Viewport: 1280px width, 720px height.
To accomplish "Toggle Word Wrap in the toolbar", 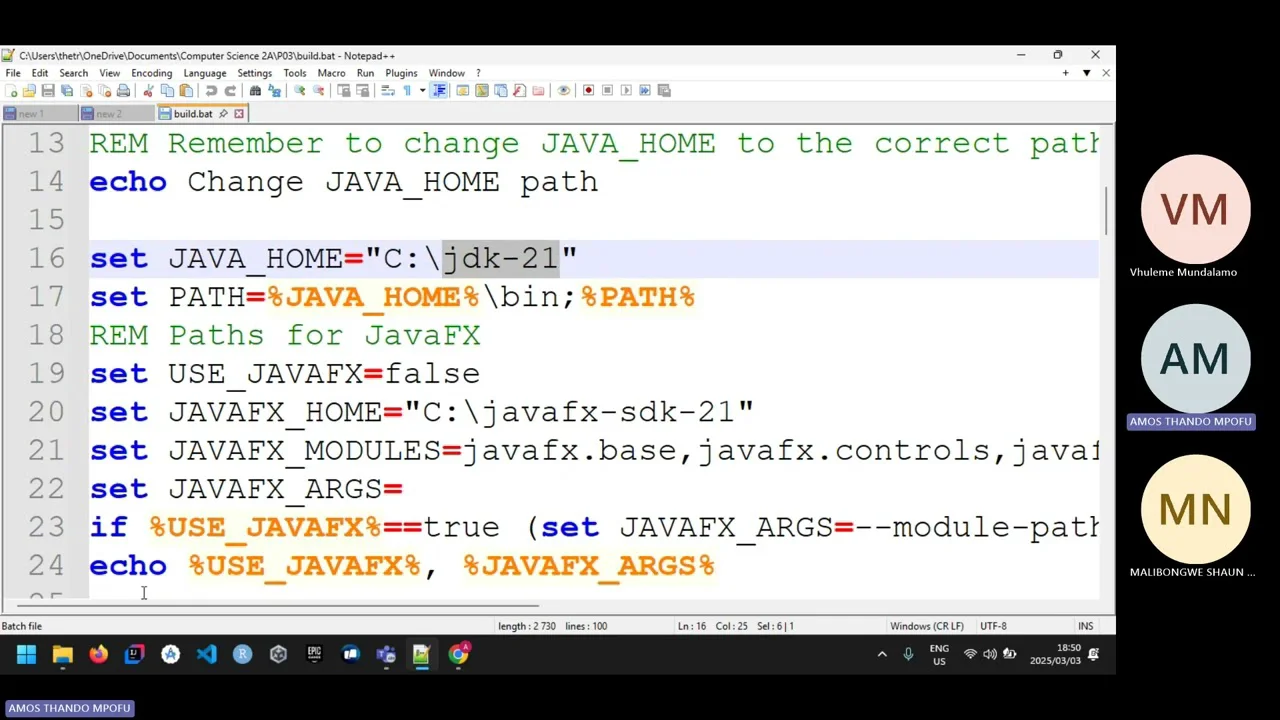I will pos(388,90).
